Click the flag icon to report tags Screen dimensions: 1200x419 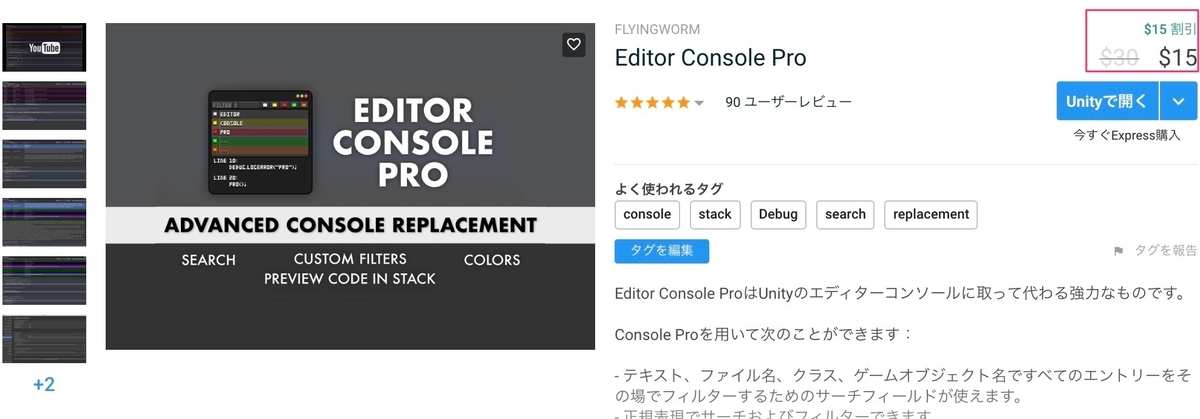tap(1118, 251)
